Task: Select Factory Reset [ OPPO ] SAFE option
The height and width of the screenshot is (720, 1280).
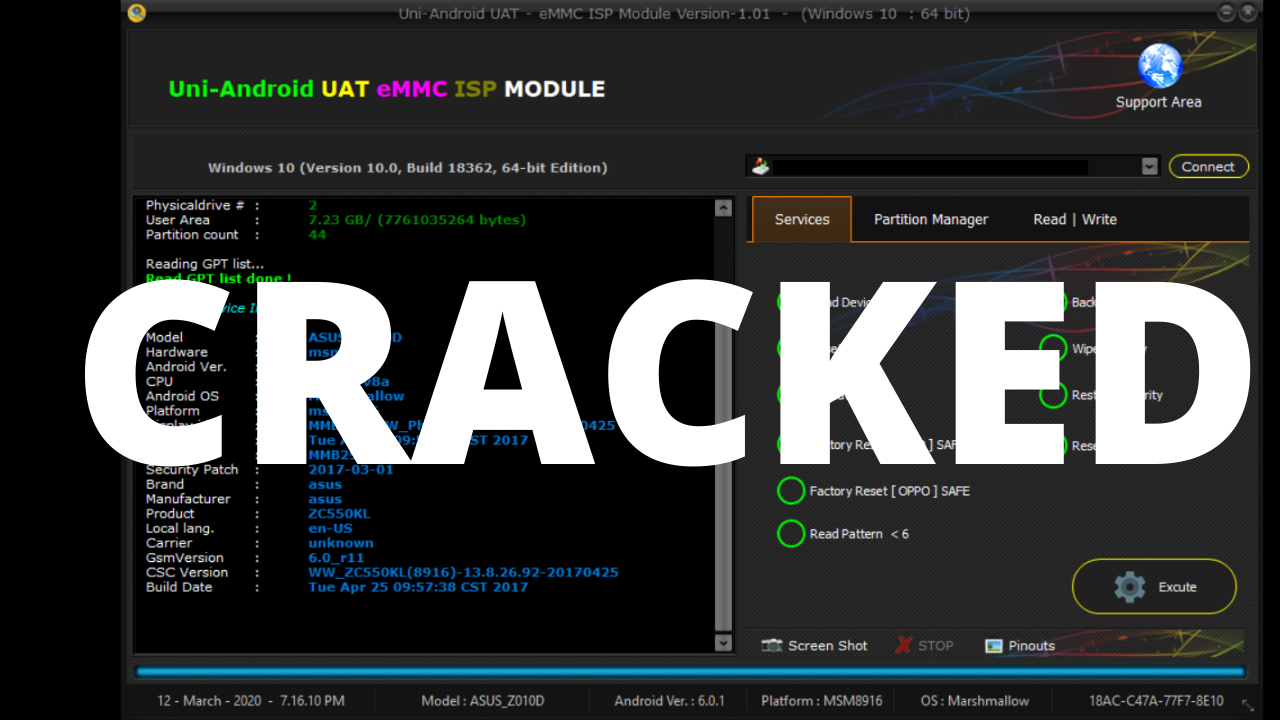Action: click(874, 491)
